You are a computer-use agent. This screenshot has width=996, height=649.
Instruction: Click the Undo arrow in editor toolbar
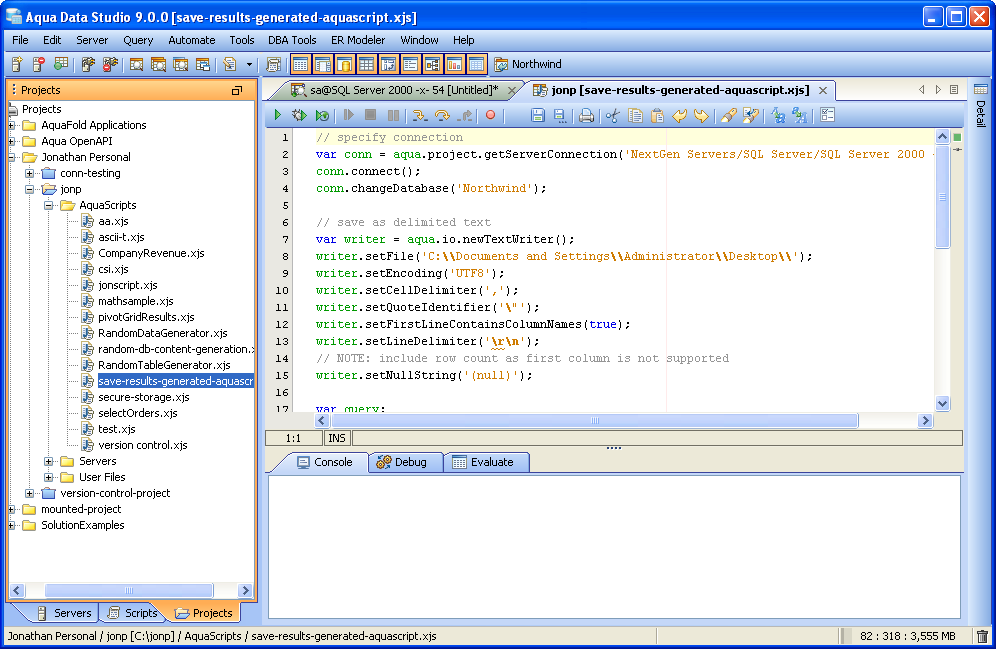coord(680,116)
